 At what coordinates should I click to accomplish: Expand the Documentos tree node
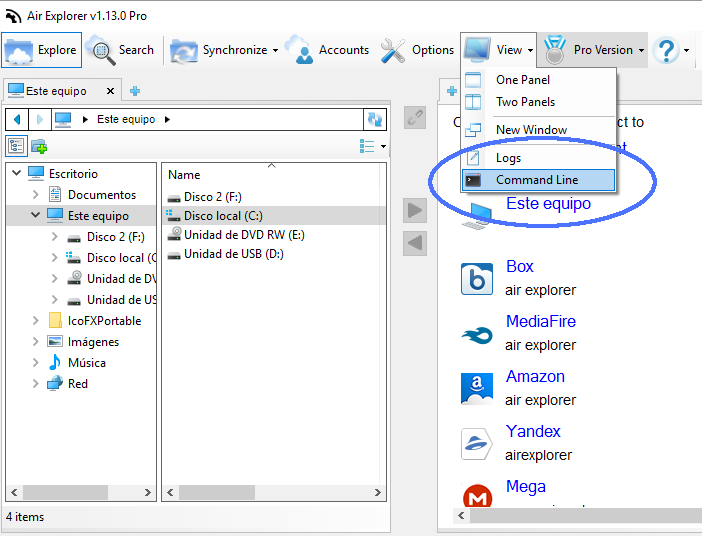(x=36, y=194)
